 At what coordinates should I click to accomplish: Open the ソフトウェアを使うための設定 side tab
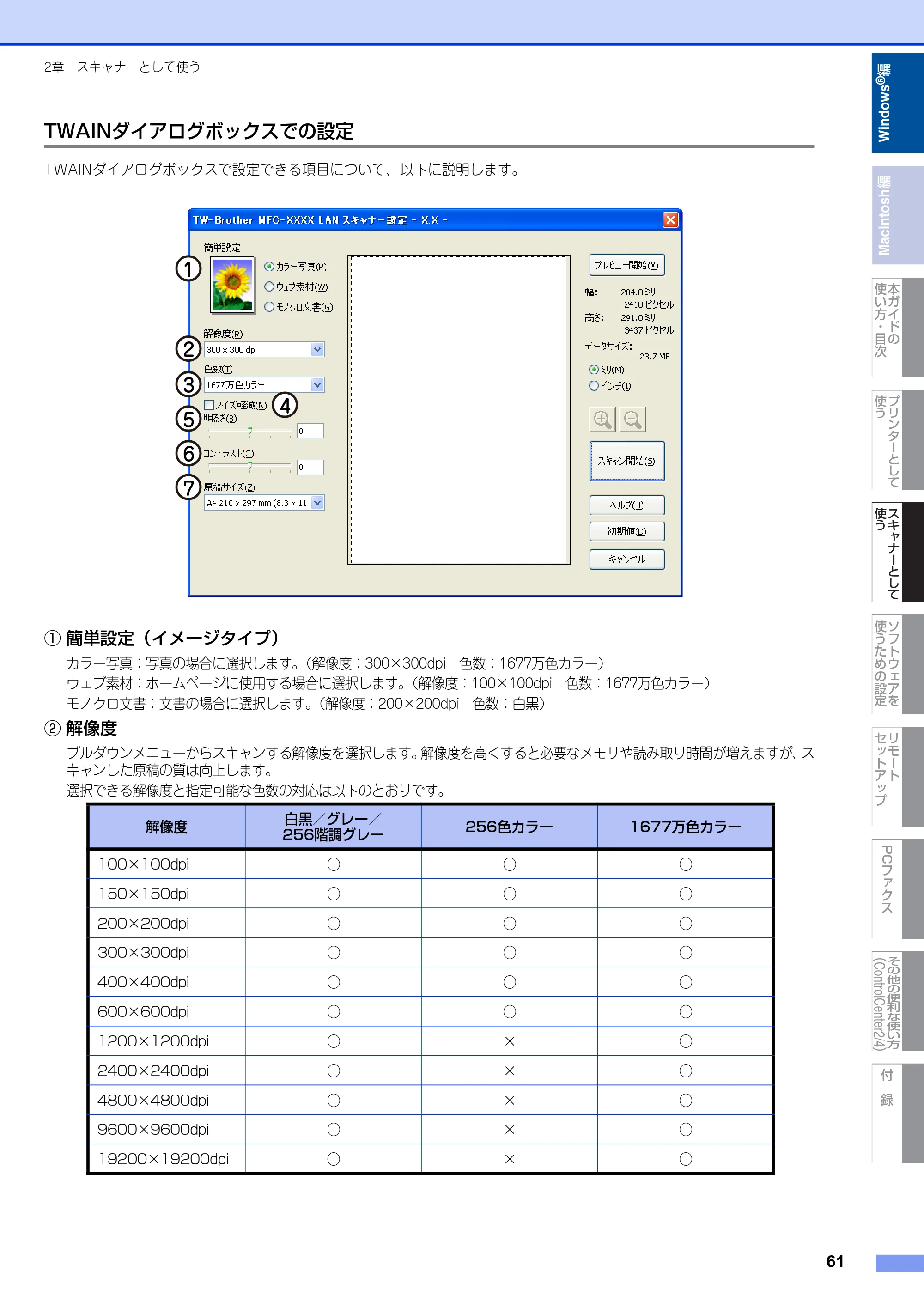[897, 664]
